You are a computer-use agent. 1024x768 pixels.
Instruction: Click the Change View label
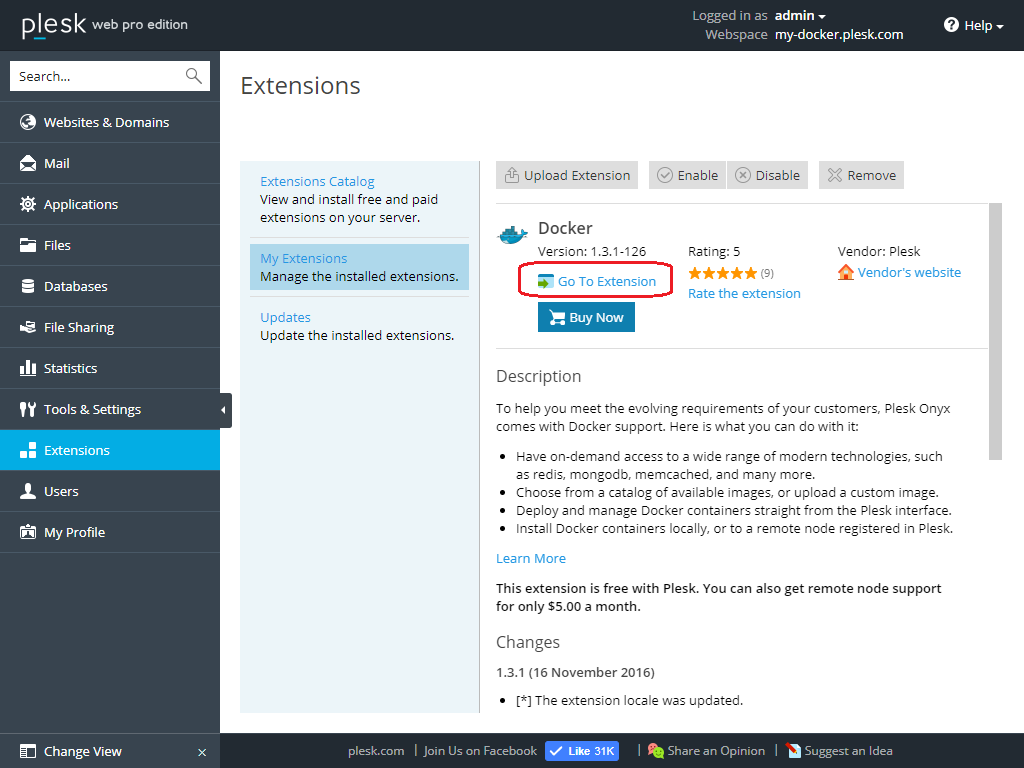click(83, 752)
